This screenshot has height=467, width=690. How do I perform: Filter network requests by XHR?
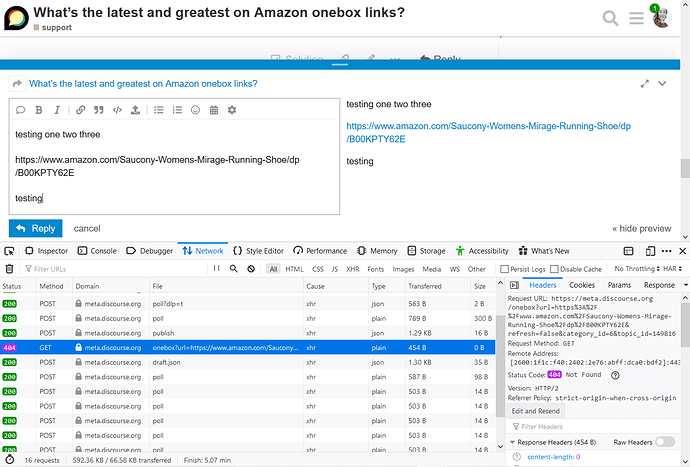point(352,269)
